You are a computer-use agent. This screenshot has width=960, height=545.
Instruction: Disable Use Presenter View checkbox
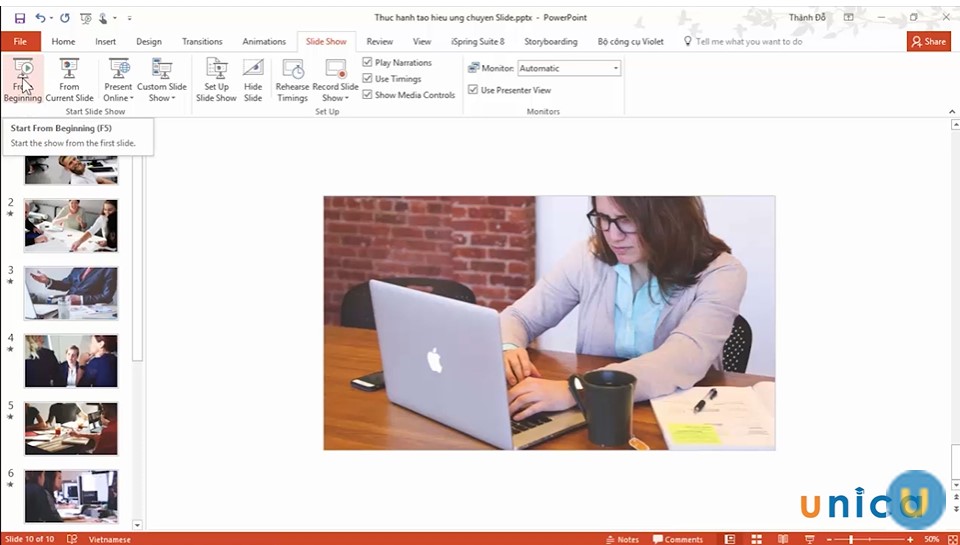474,90
